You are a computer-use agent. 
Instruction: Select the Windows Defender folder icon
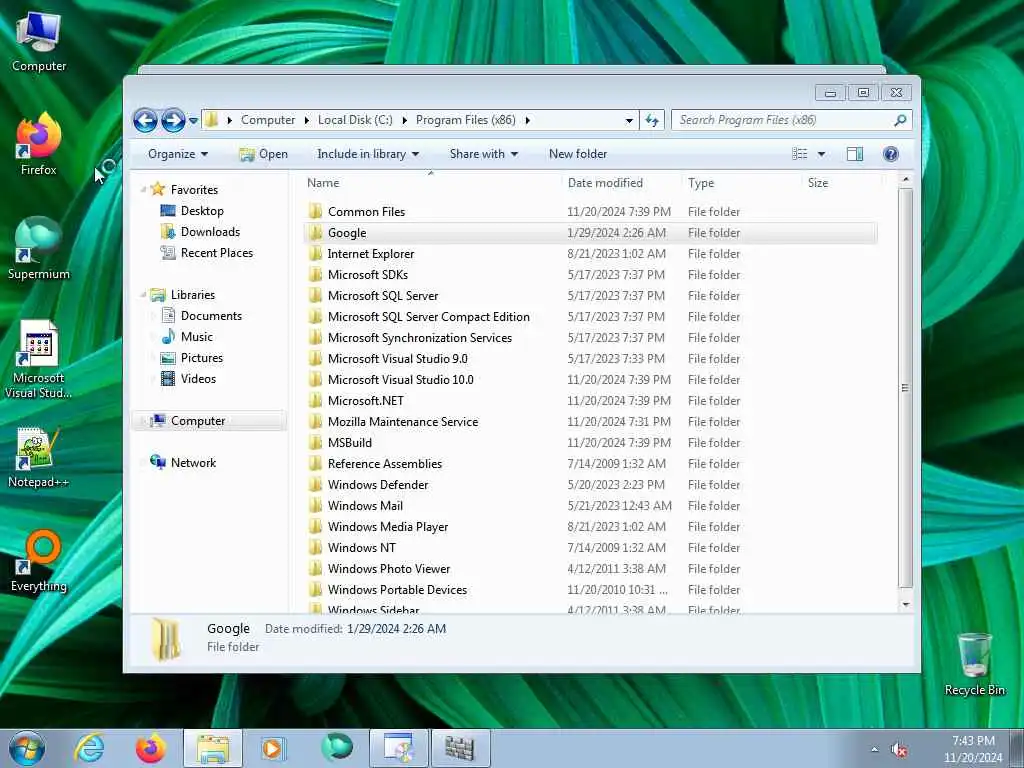pyautogui.click(x=315, y=485)
